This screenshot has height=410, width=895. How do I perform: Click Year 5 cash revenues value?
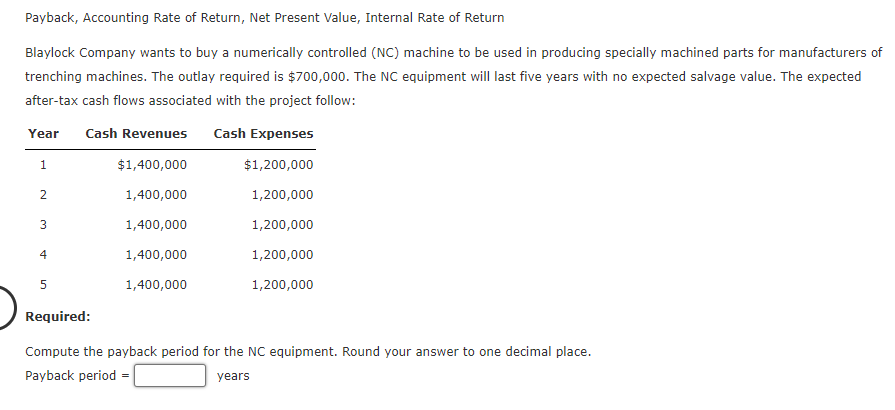click(156, 285)
